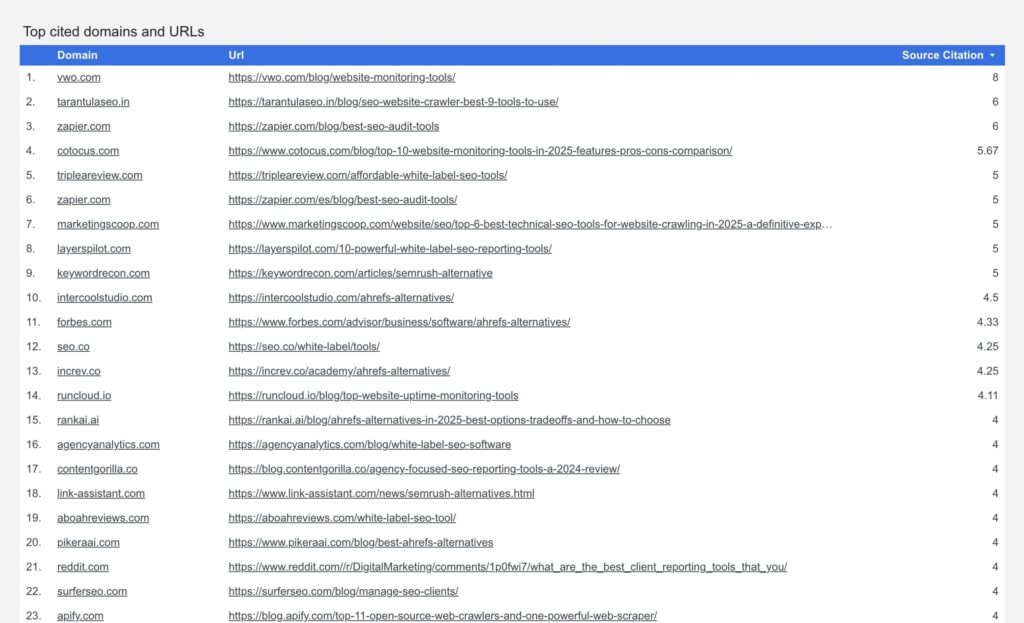This screenshot has height=623, width=1024.
Task: Follow the triplereview.com domain link
Action: [x=100, y=175]
